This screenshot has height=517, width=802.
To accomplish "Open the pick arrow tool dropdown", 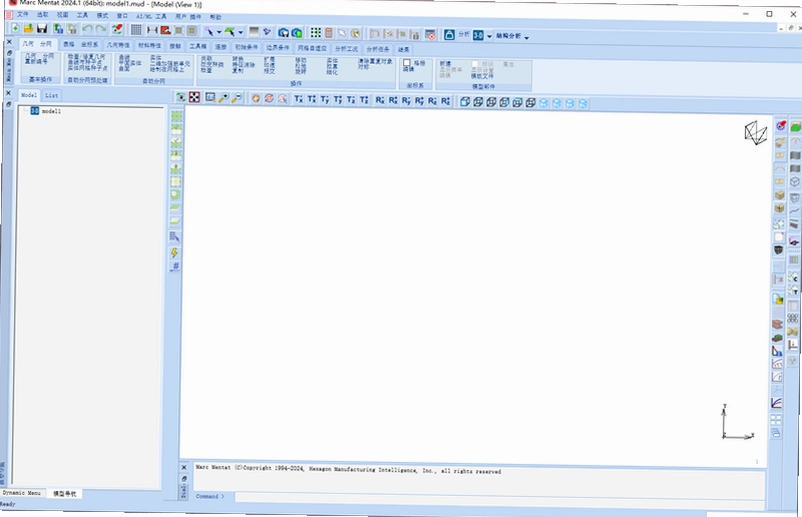I will coord(219,32).
